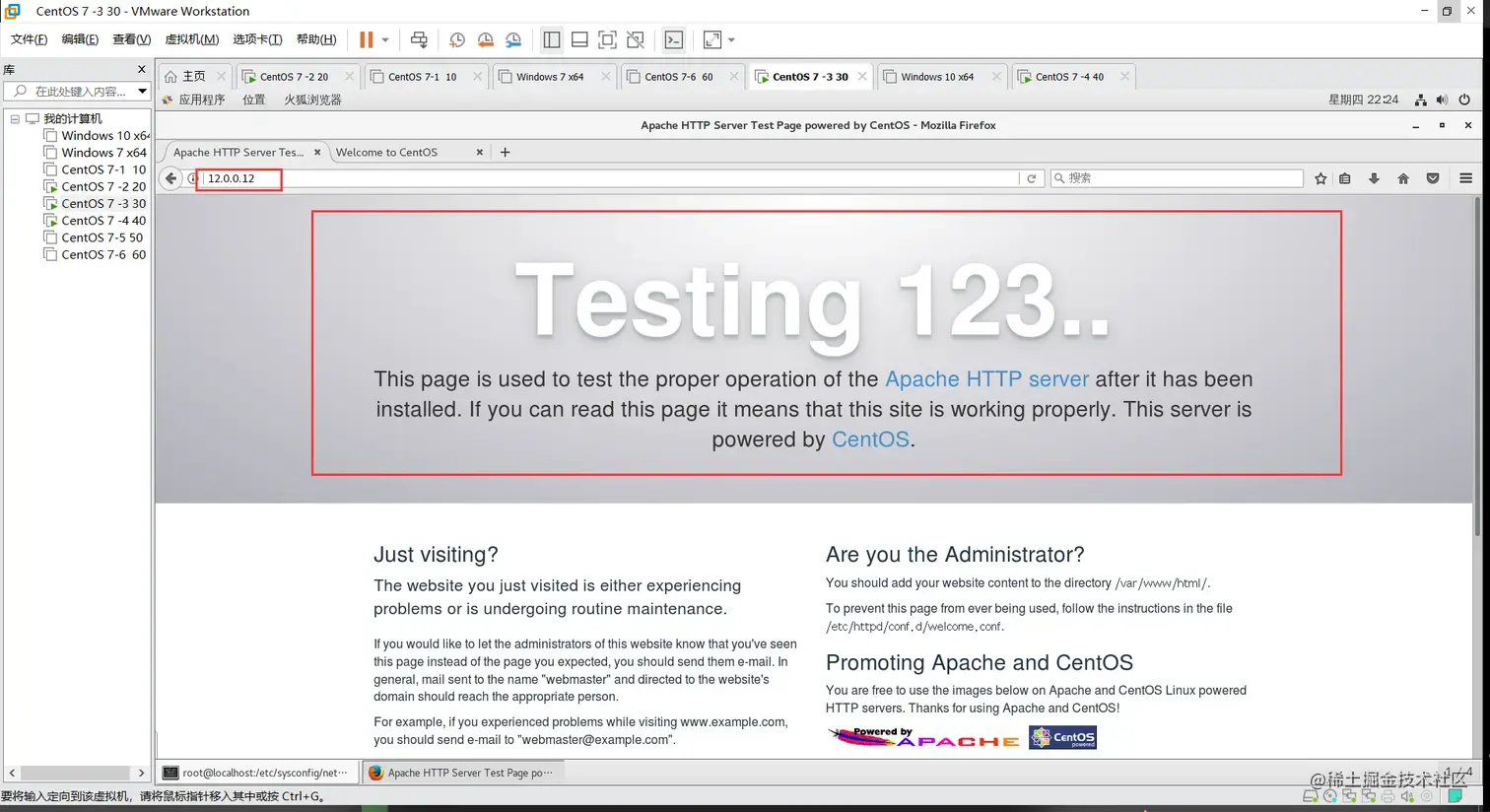Open the 文件(F) menu
1490x812 pixels.
point(29,39)
